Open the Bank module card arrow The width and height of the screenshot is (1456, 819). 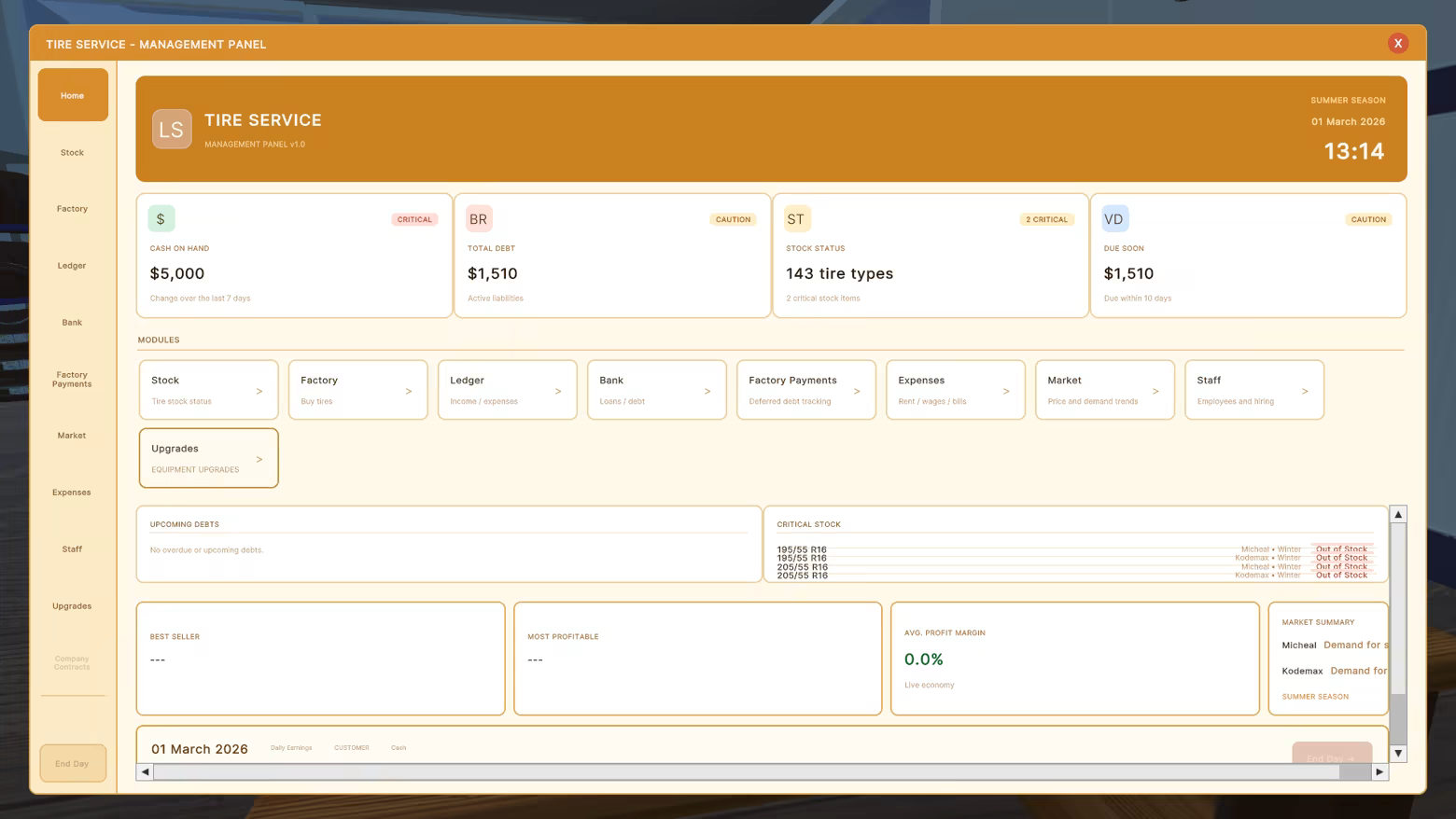(x=707, y=391)
